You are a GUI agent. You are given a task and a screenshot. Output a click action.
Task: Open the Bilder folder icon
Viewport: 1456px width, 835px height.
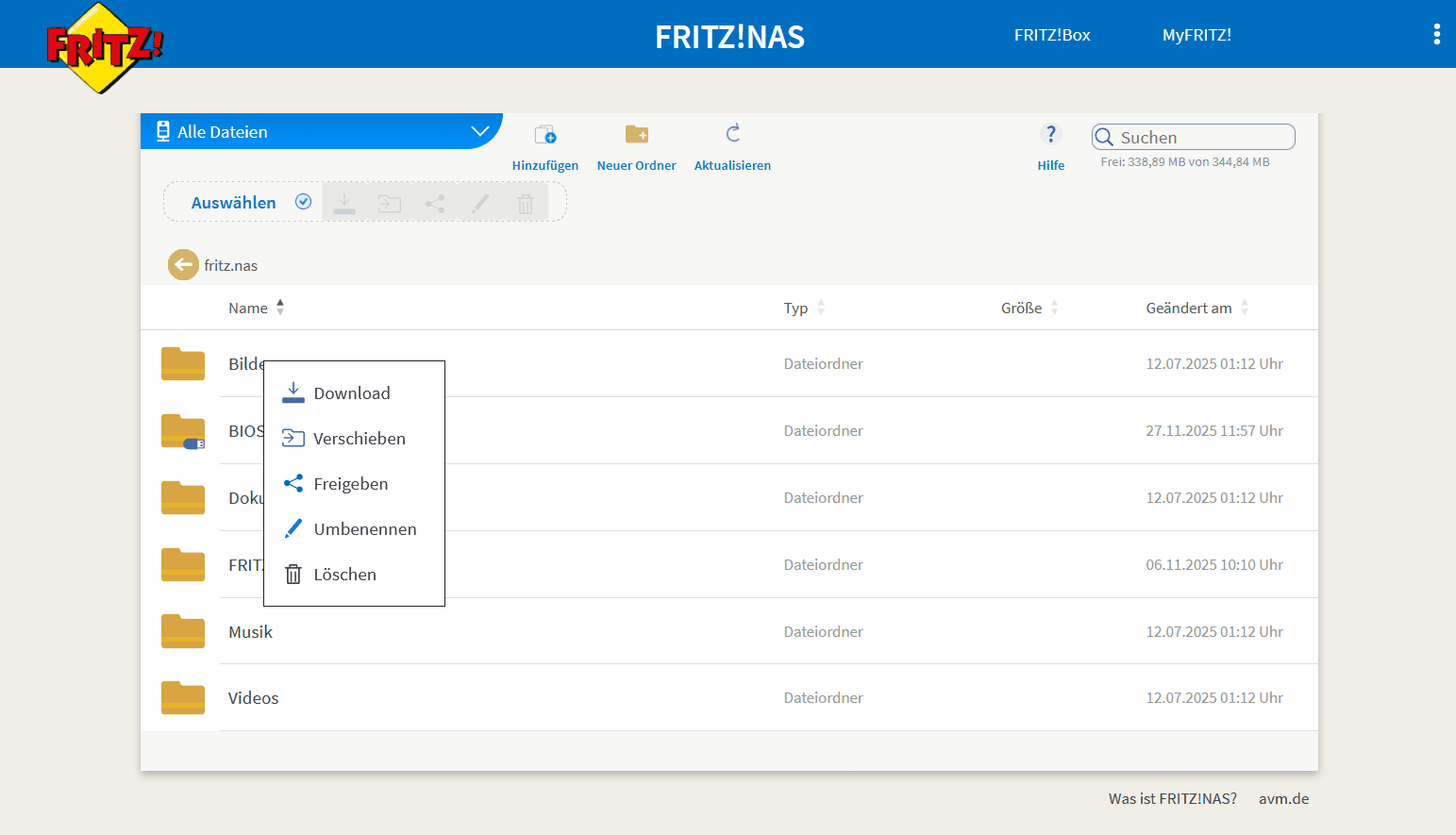coord(183,363)
